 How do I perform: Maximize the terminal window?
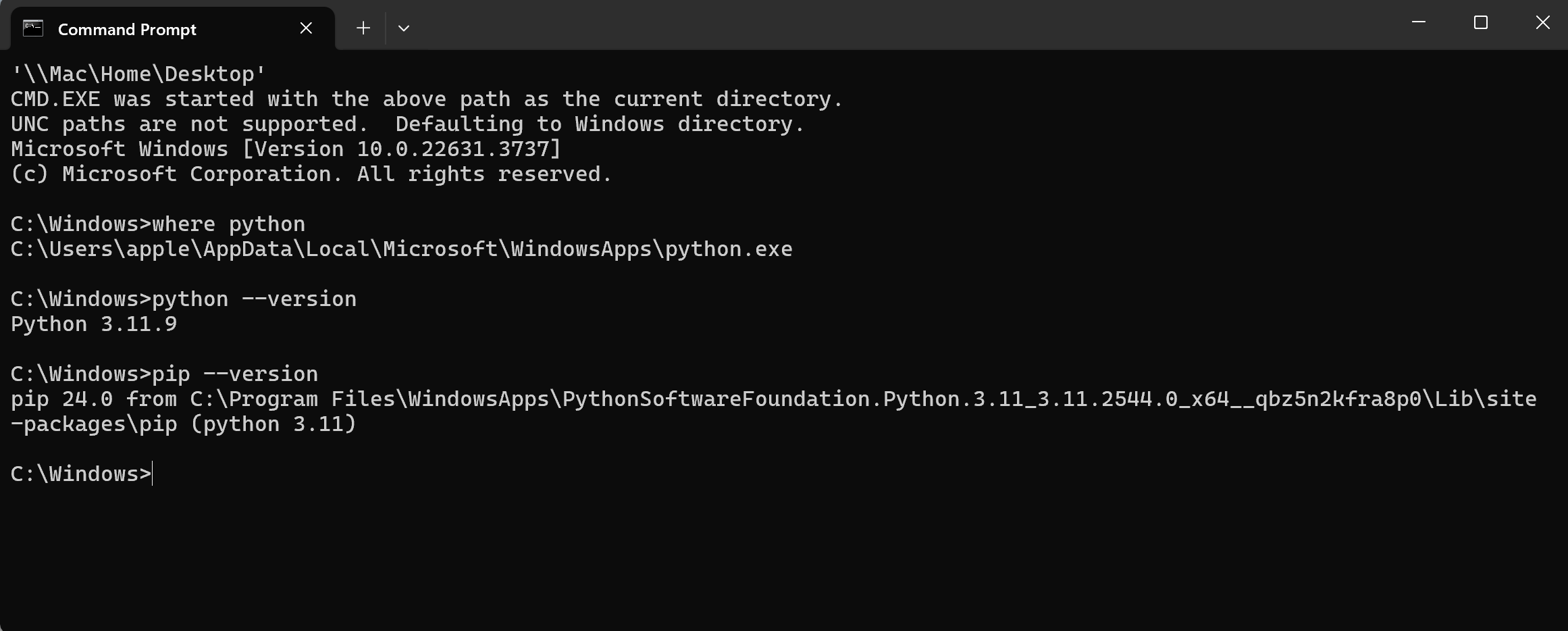click(x=1481, y=23)
